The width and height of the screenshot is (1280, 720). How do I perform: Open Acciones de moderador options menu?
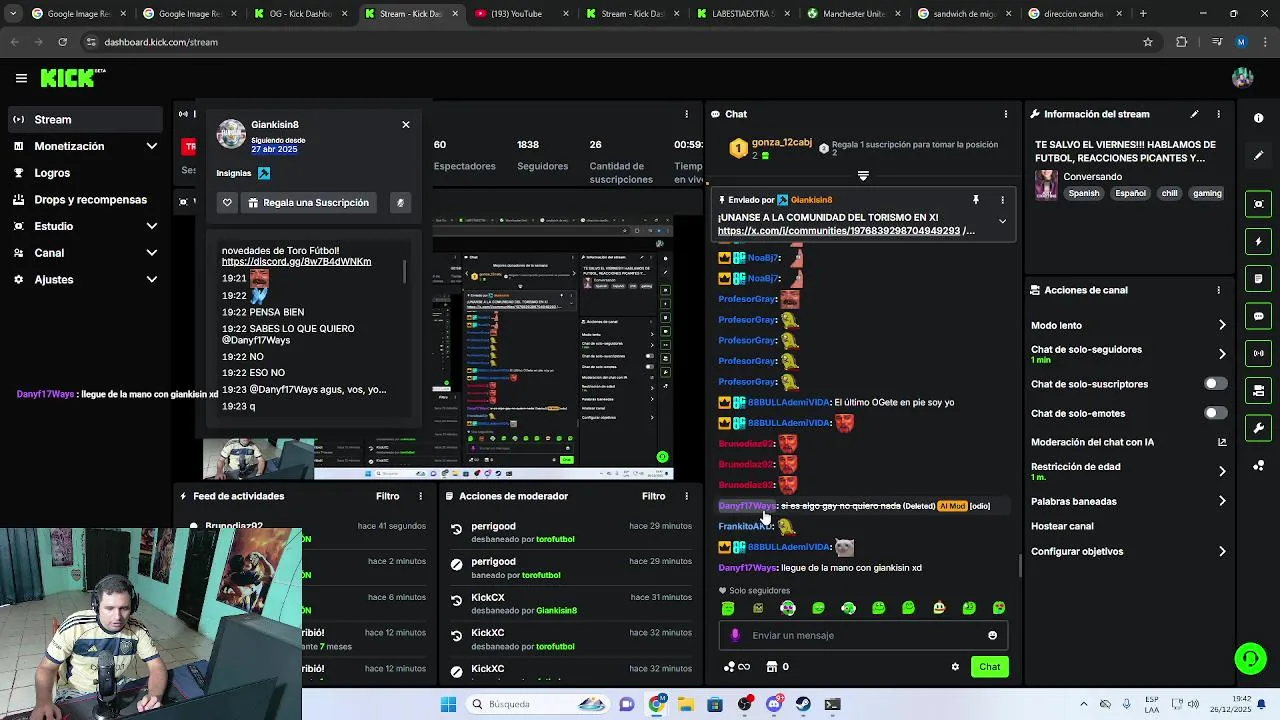click(686, 496)
